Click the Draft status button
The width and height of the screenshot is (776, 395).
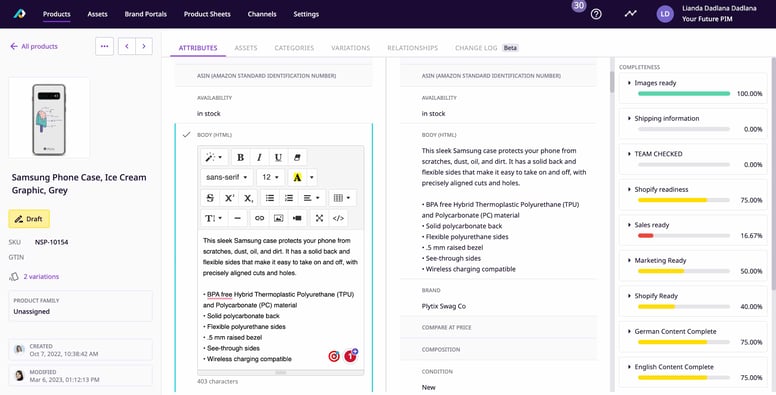tap(29, 219)
